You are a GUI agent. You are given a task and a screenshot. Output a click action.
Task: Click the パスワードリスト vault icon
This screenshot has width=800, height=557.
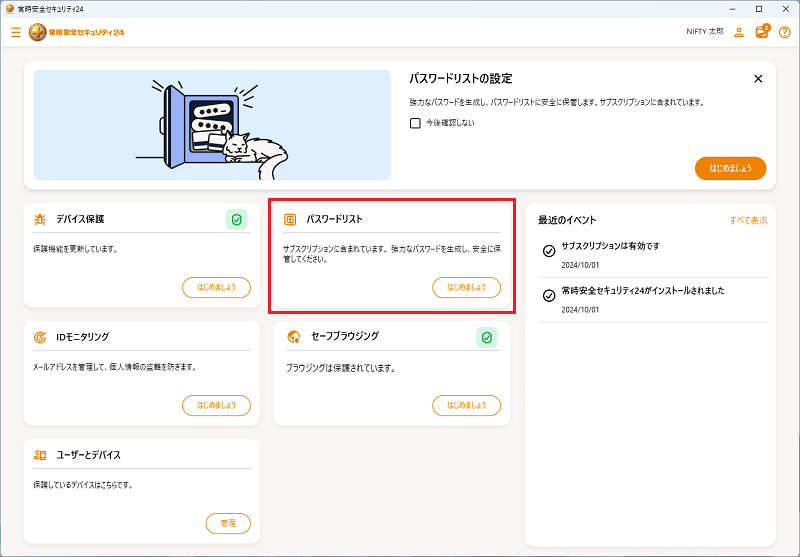coord(290,219)
